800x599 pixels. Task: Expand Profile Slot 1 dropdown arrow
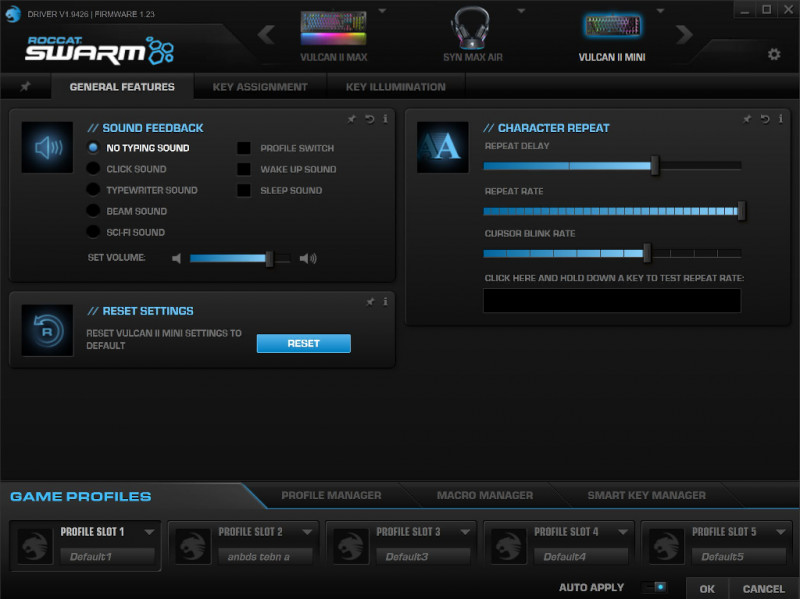point(149,532)
